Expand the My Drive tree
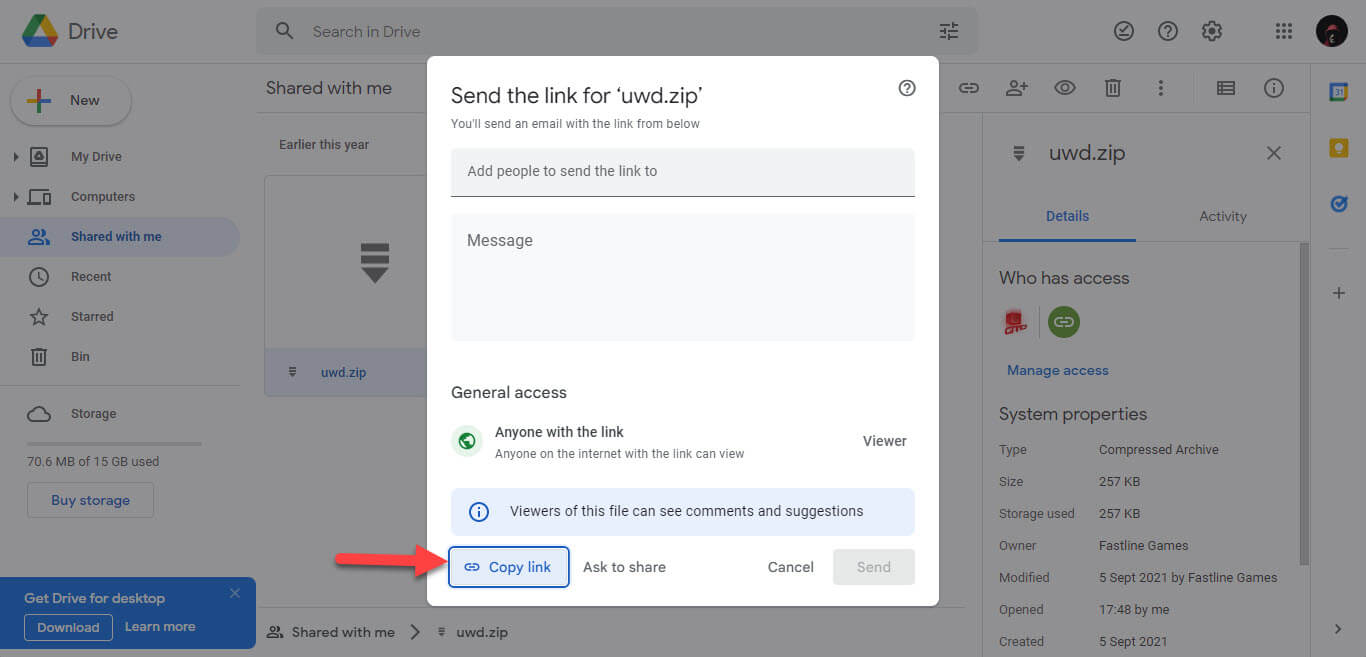The height and width of the screenshot is (657, 1366). coord(15,157)
